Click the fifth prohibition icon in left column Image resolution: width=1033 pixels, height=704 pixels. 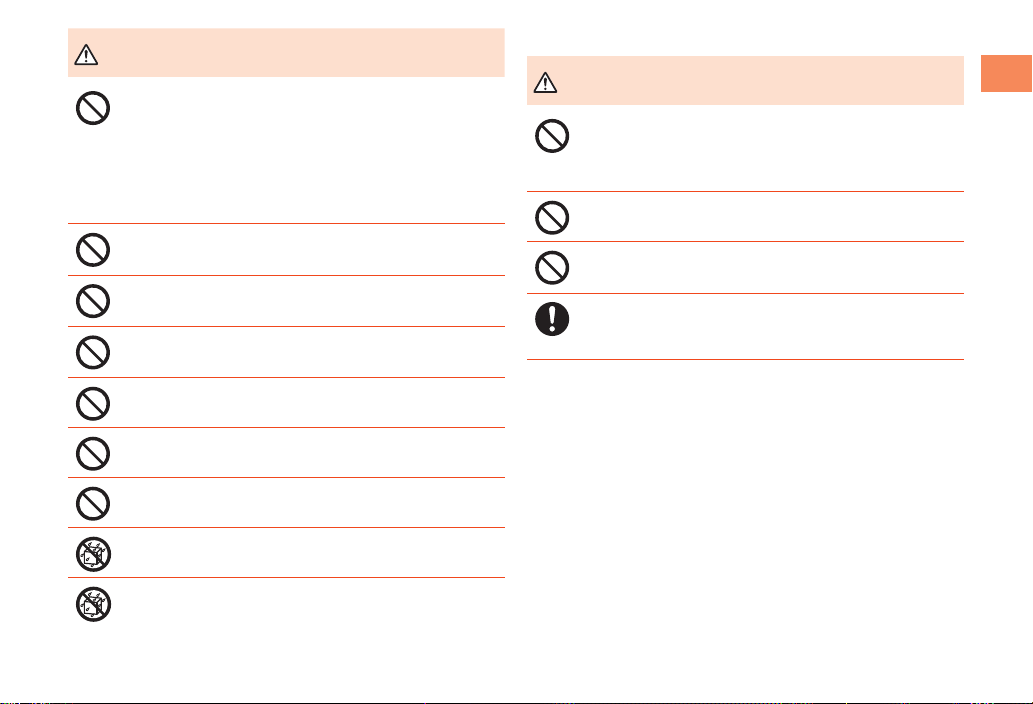pyautogui.click(x=93, y=403)
